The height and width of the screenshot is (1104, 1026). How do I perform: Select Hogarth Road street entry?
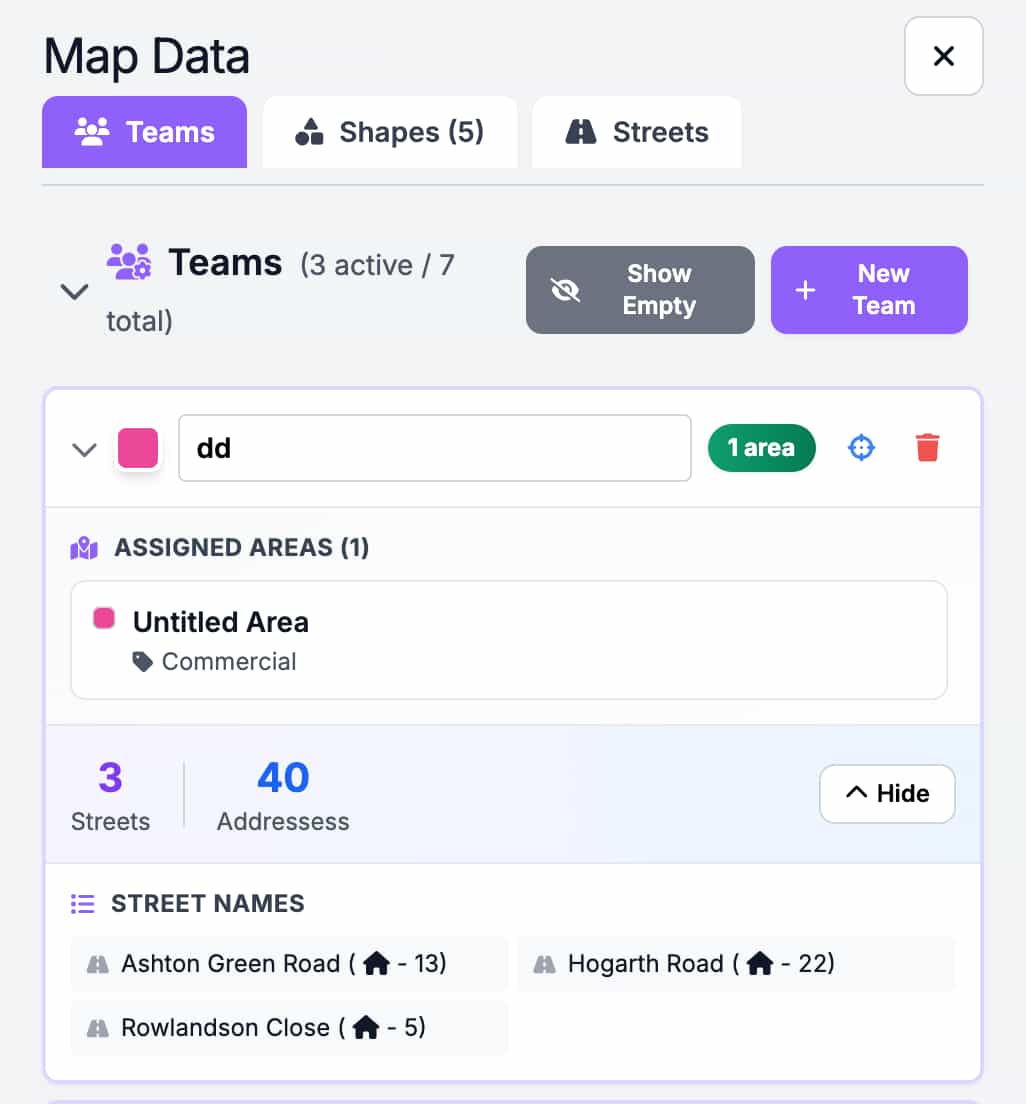[x=736, y=963]
